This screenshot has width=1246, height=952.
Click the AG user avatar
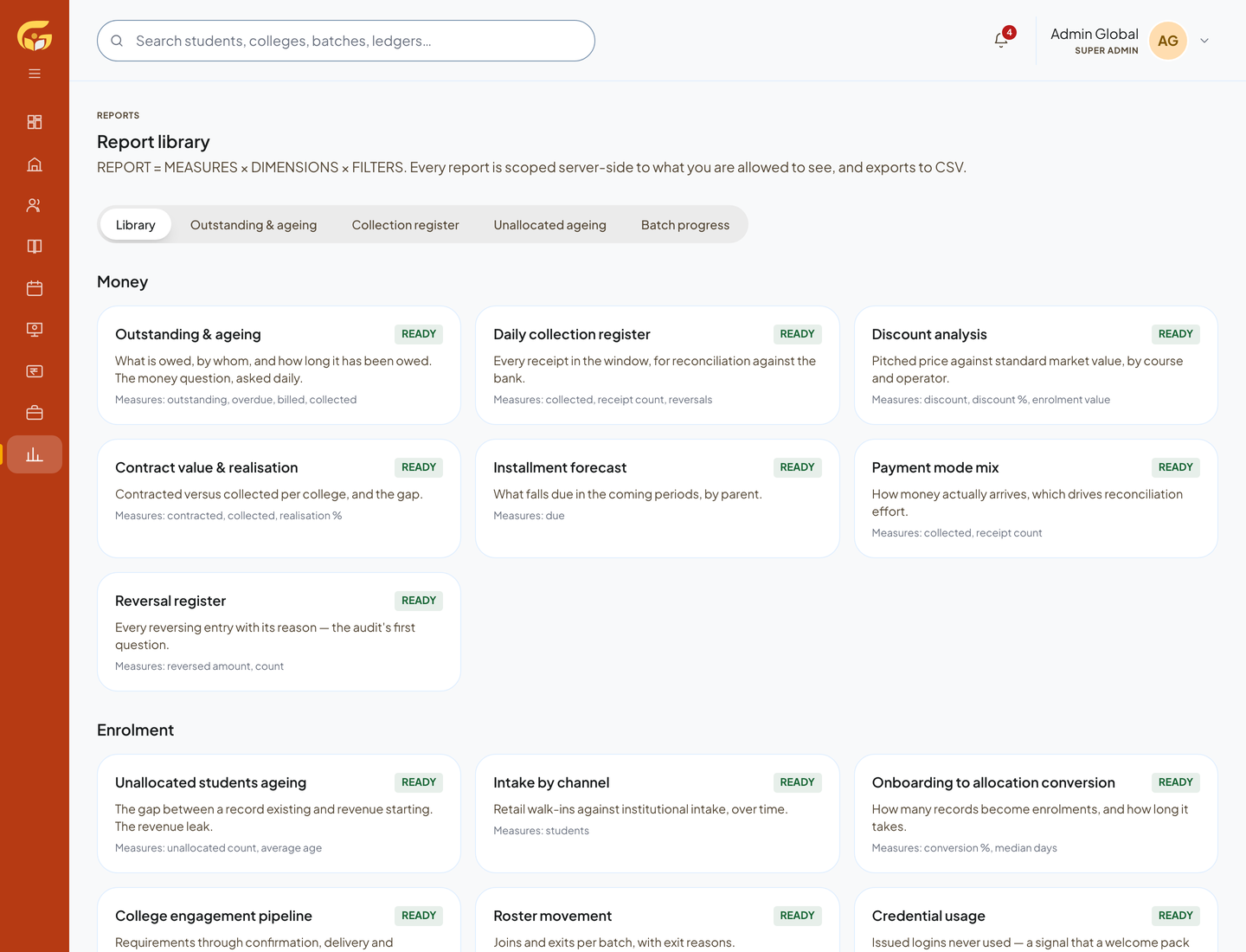(x=1167, y=41)
